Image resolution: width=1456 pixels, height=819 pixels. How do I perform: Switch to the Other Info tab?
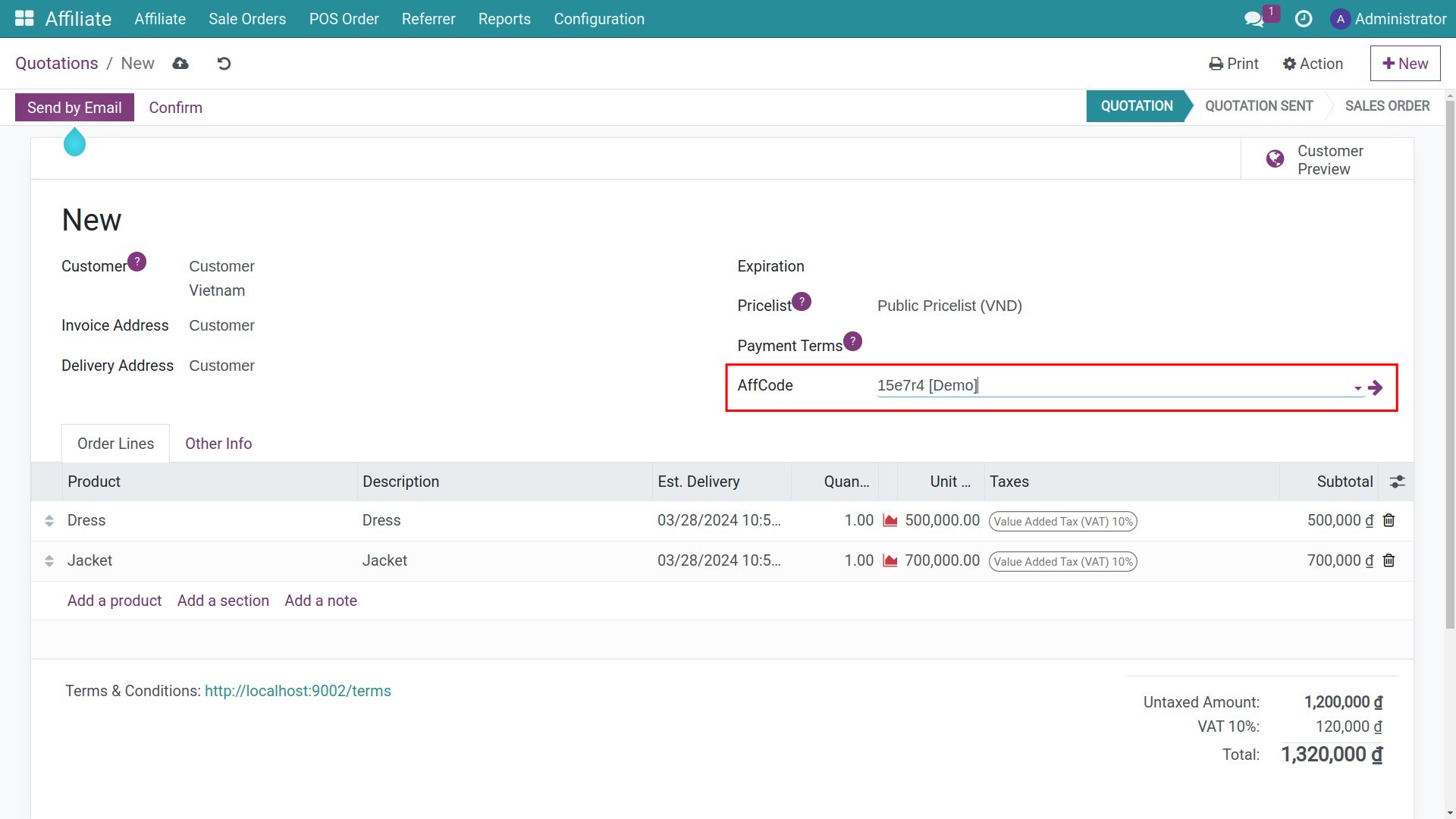click(218, 444)
